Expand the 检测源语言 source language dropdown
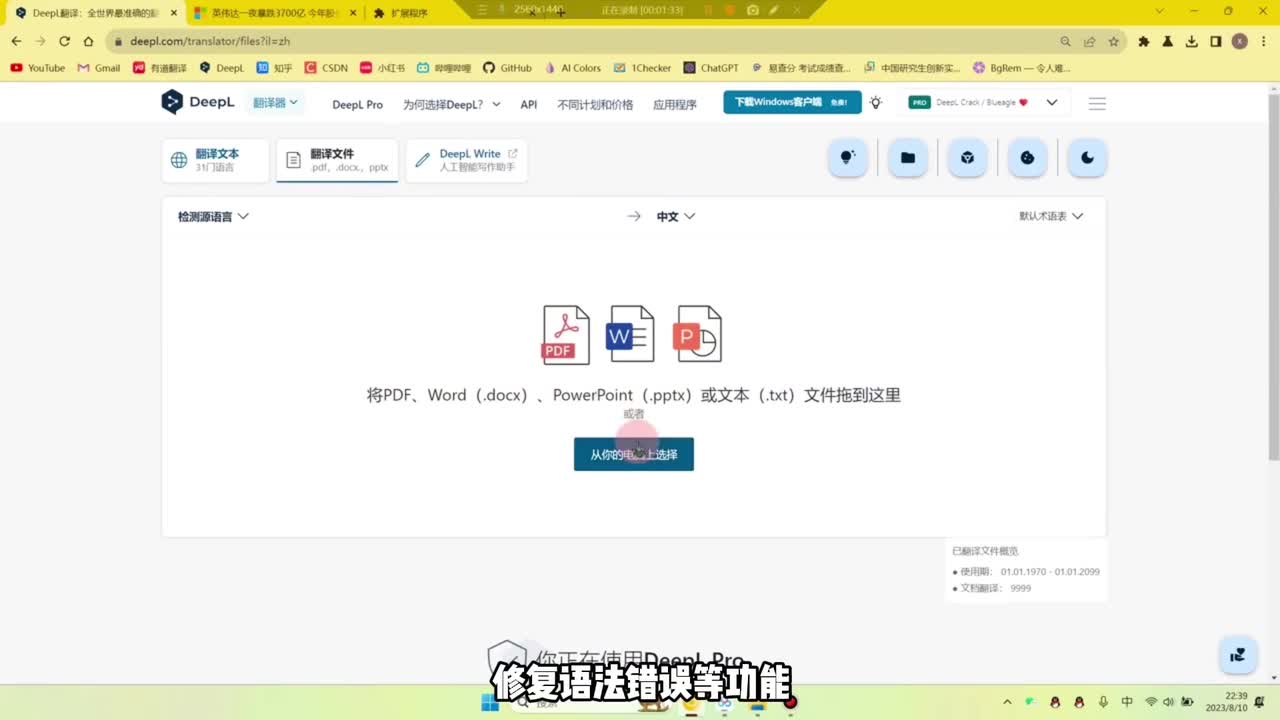This screenshot has width=1280, height=720. click(213, 216)
